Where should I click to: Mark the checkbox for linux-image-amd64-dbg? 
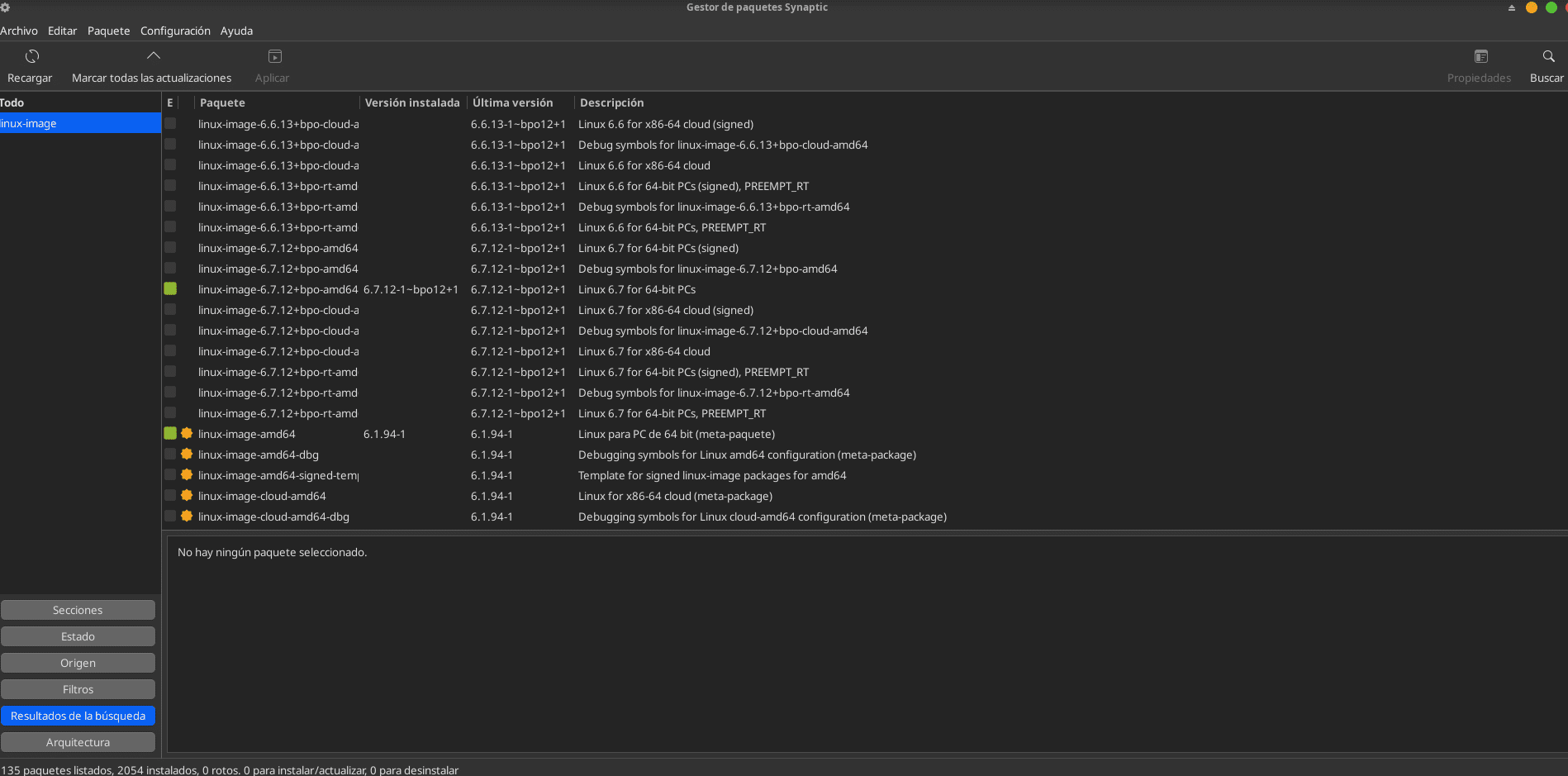(170, 454)
